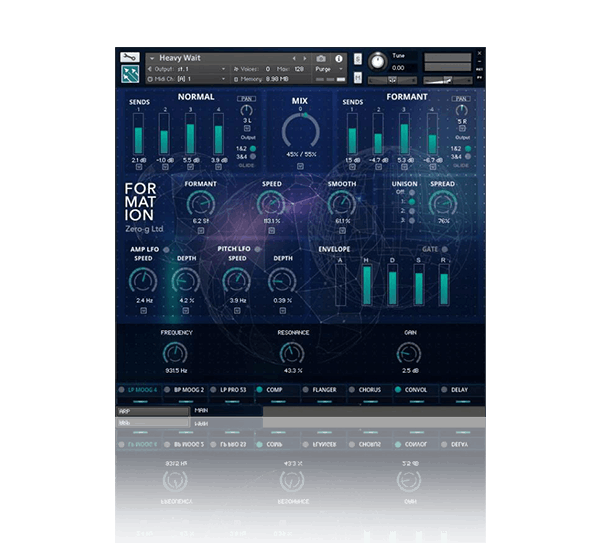Mute the instrument with the M button
Image resolution: width=600 pixels, height=543 pixels.
(x=358, y=77)
